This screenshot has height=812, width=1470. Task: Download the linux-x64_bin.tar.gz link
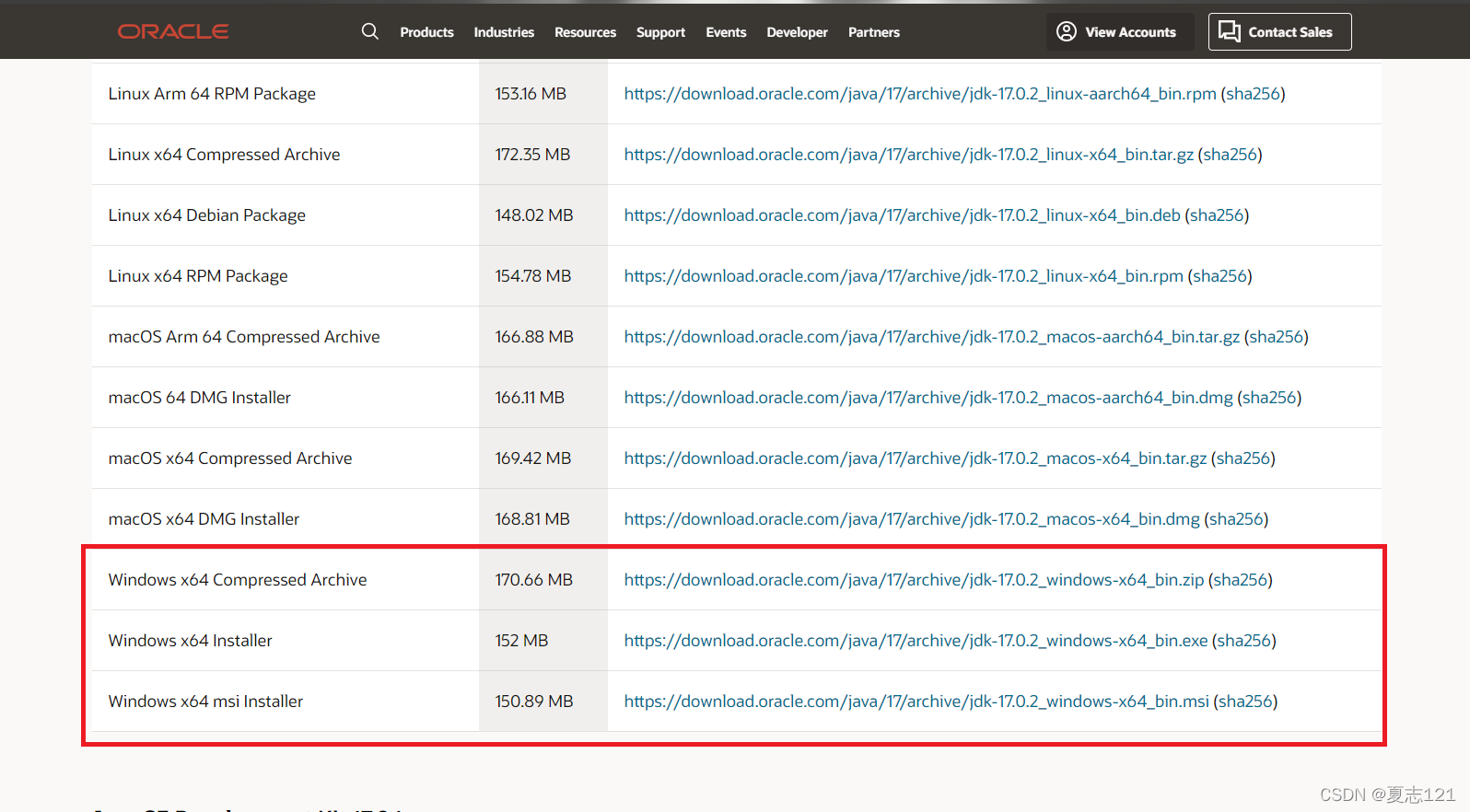click(x=909, y=155)
